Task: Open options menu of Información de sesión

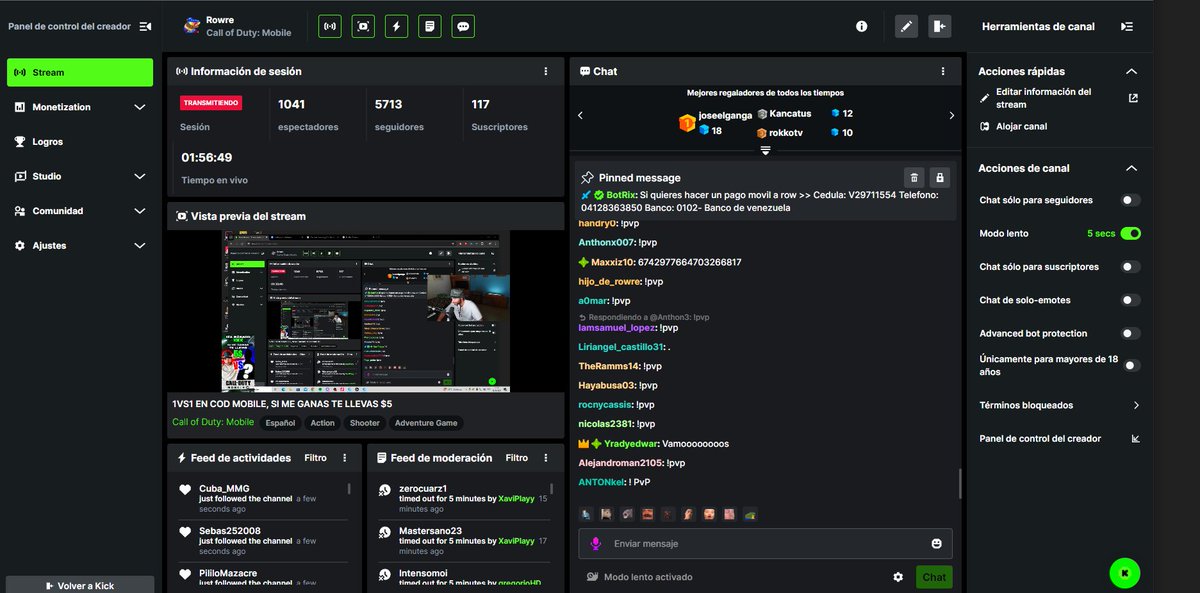Action: point(545,72)
